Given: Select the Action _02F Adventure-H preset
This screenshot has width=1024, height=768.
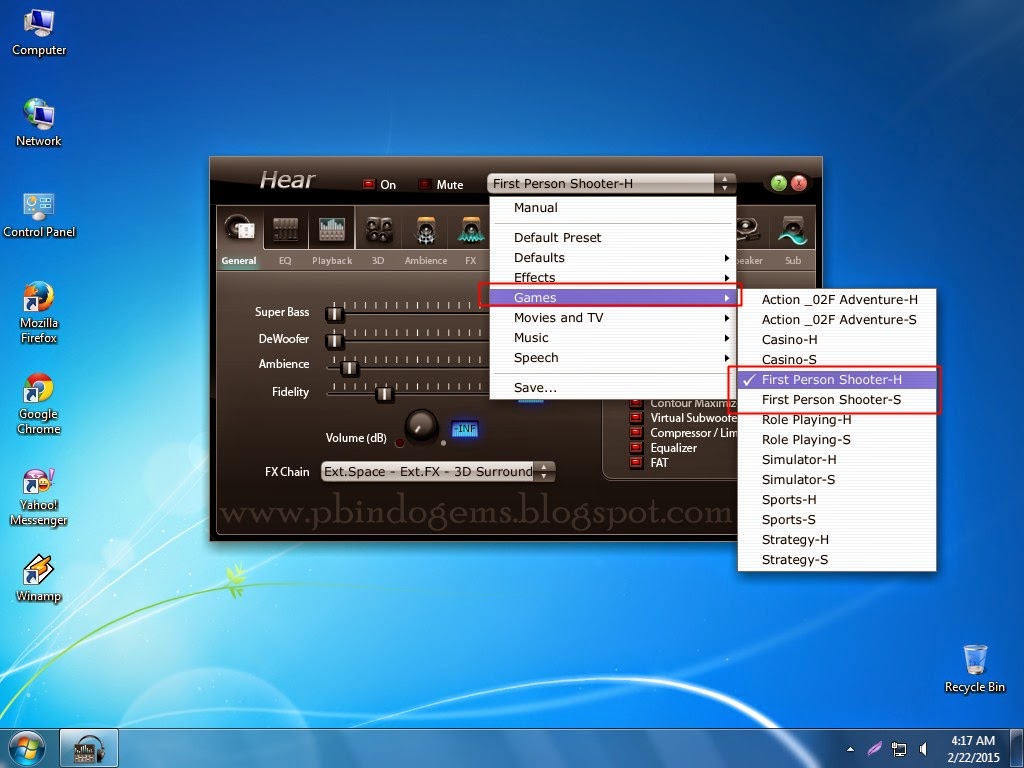Looking at the screenshot, I should [x=837, y=300].
